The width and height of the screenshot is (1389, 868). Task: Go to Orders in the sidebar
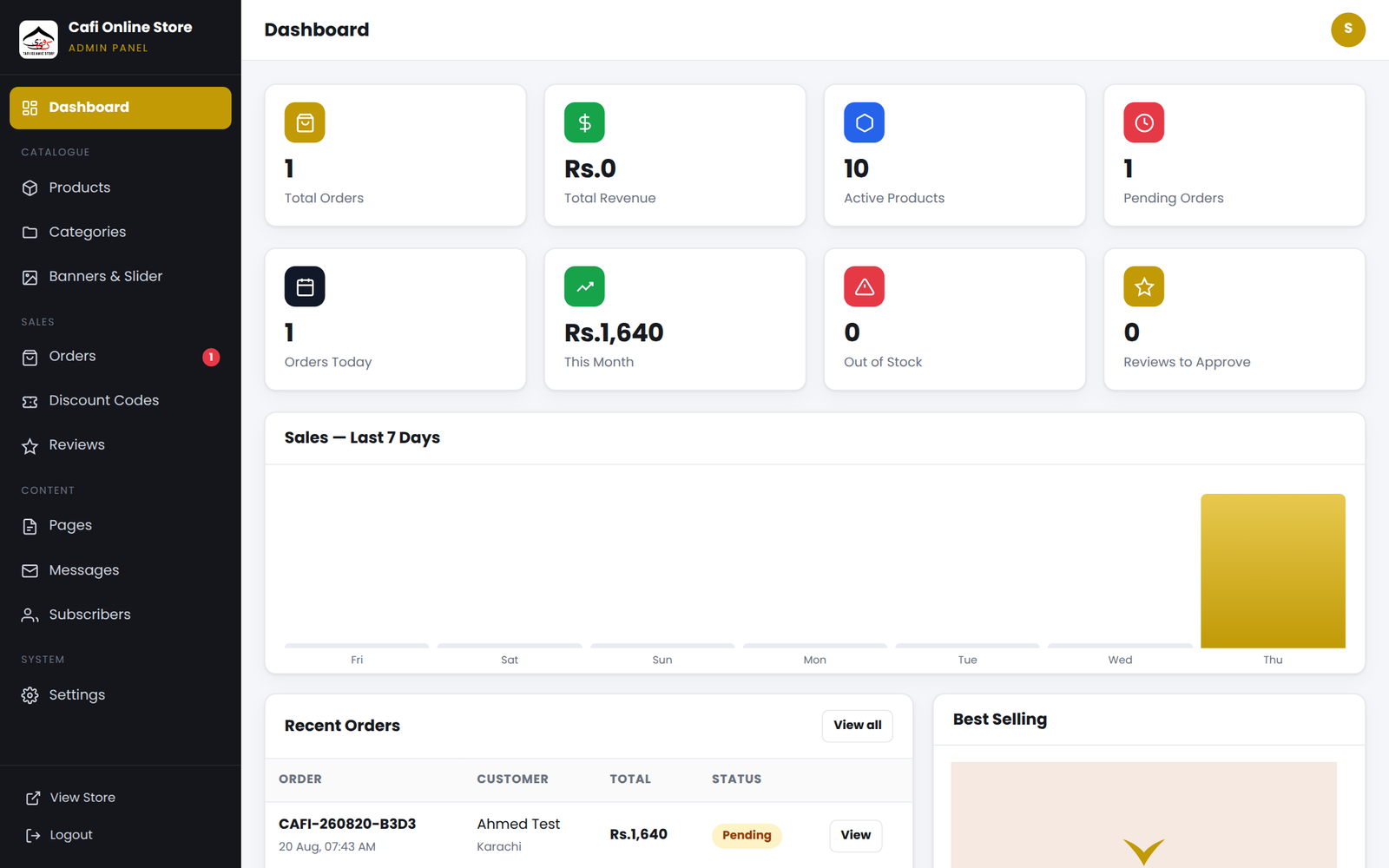coord(121,357)
